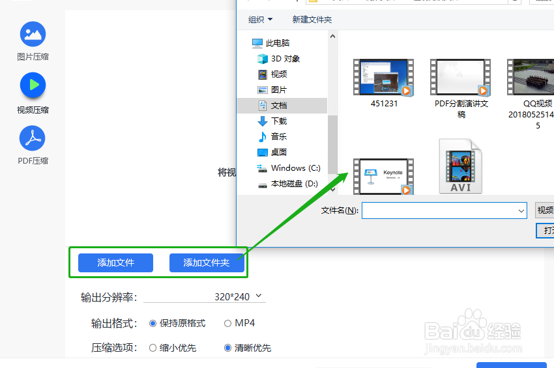
Task: Click the Windows (C:) drive icon
Action: coord(262,168)
